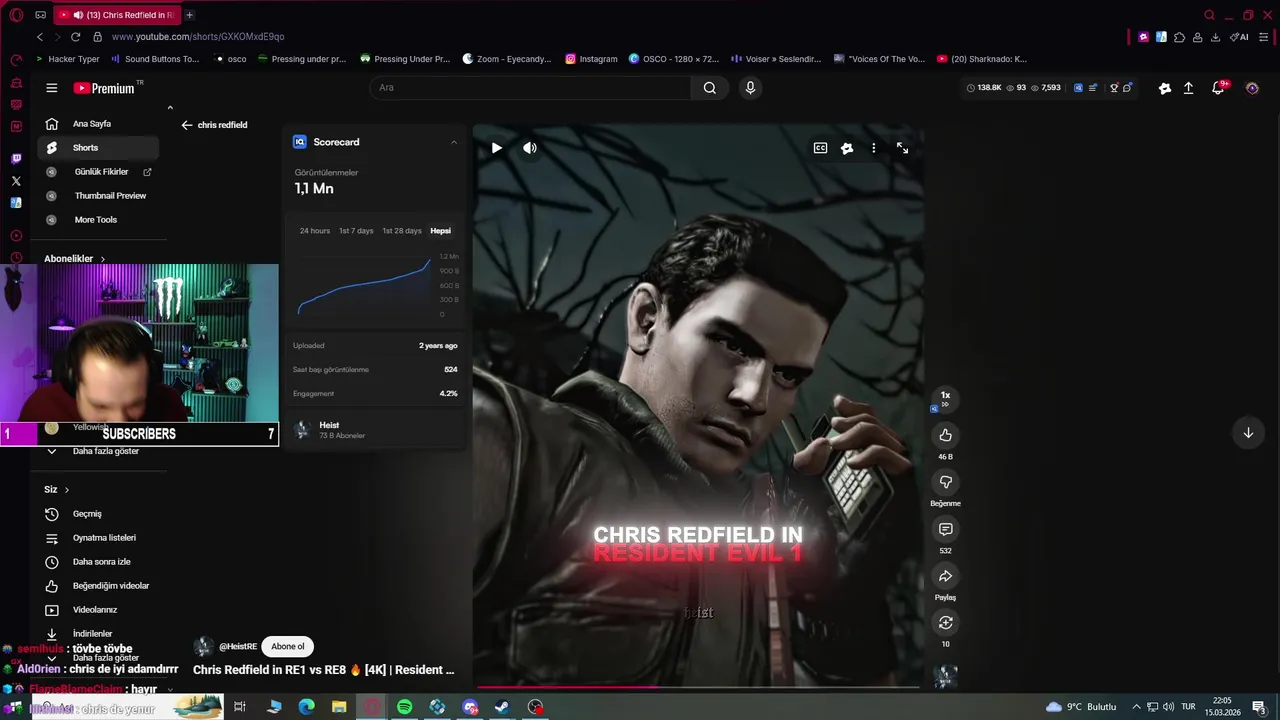The height and width of the screenshot is (720, 1280).
Task: Go to the next short arrow
Action: pos(1248,433)
